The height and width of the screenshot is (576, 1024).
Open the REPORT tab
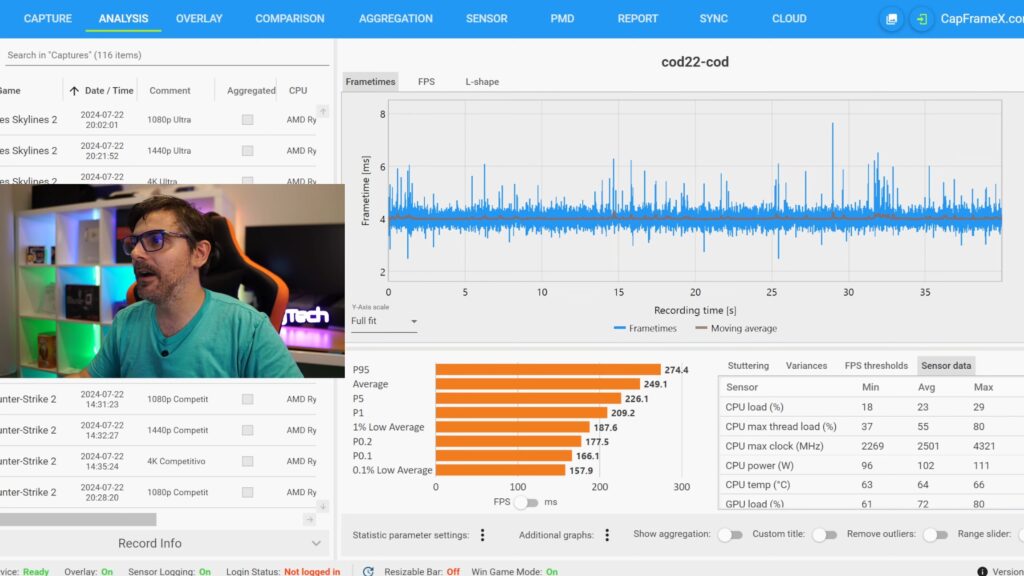coord(638,19)
